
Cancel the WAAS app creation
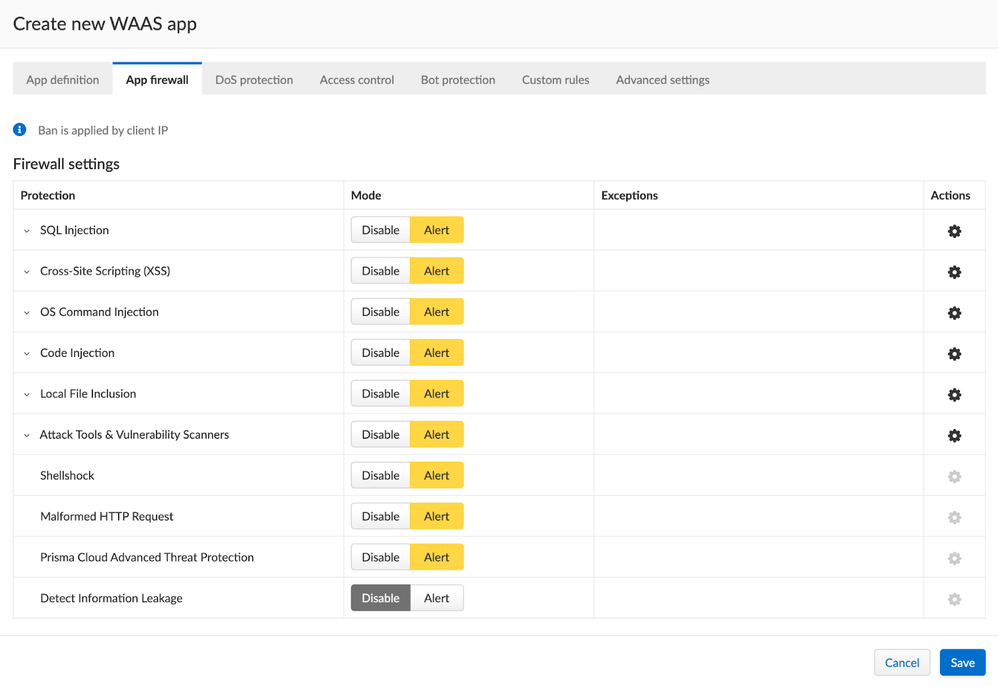coord(901,662)
